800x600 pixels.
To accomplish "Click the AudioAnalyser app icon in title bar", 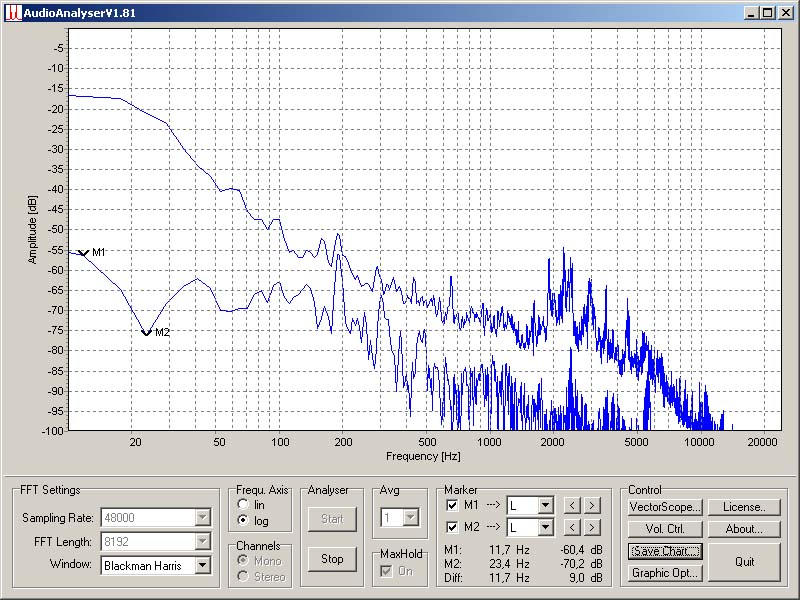I will [13, 13].
